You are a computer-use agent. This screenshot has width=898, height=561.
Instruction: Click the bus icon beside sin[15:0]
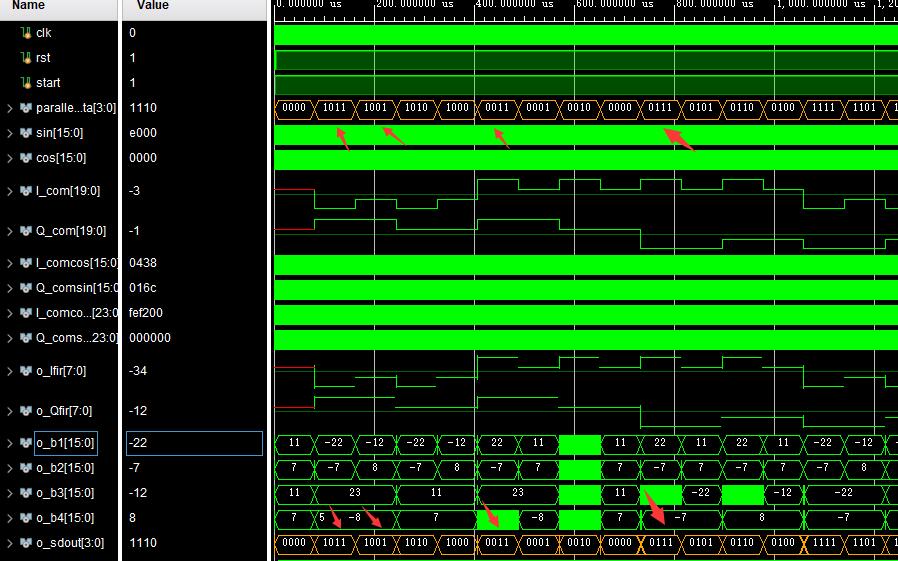click(26, 133)
